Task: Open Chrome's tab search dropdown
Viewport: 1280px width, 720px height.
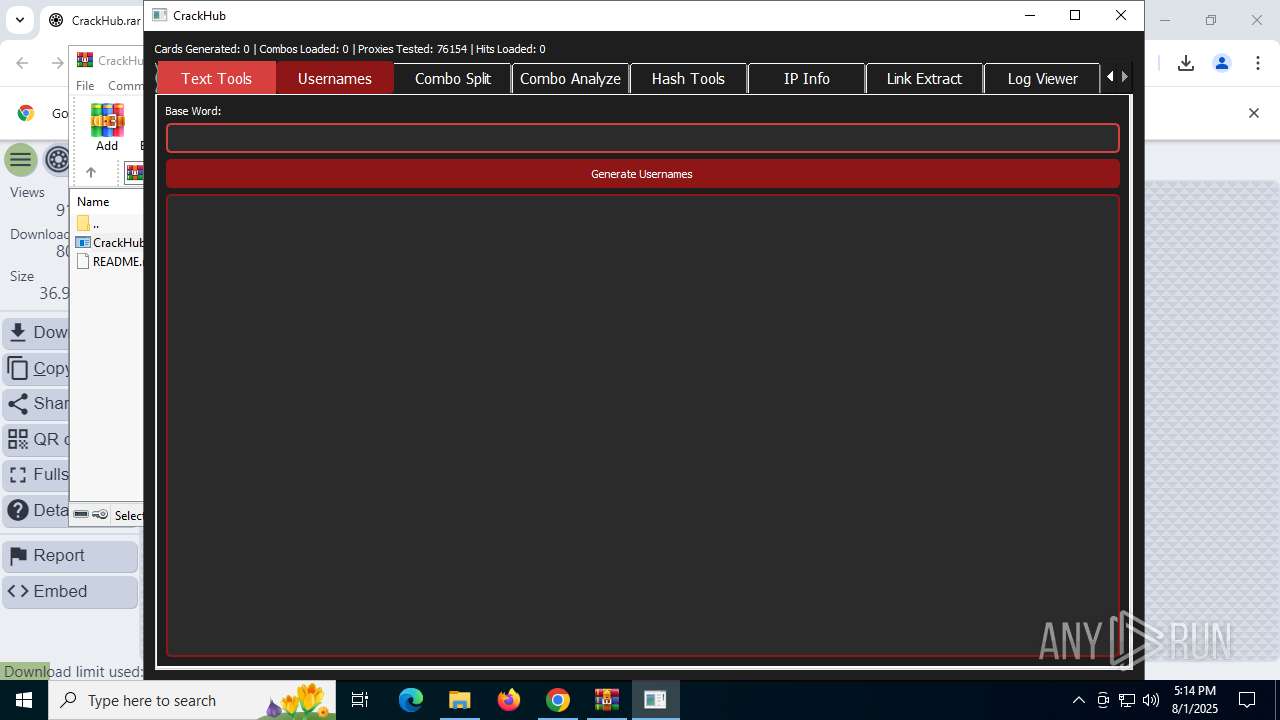Action: click(19, 20)
